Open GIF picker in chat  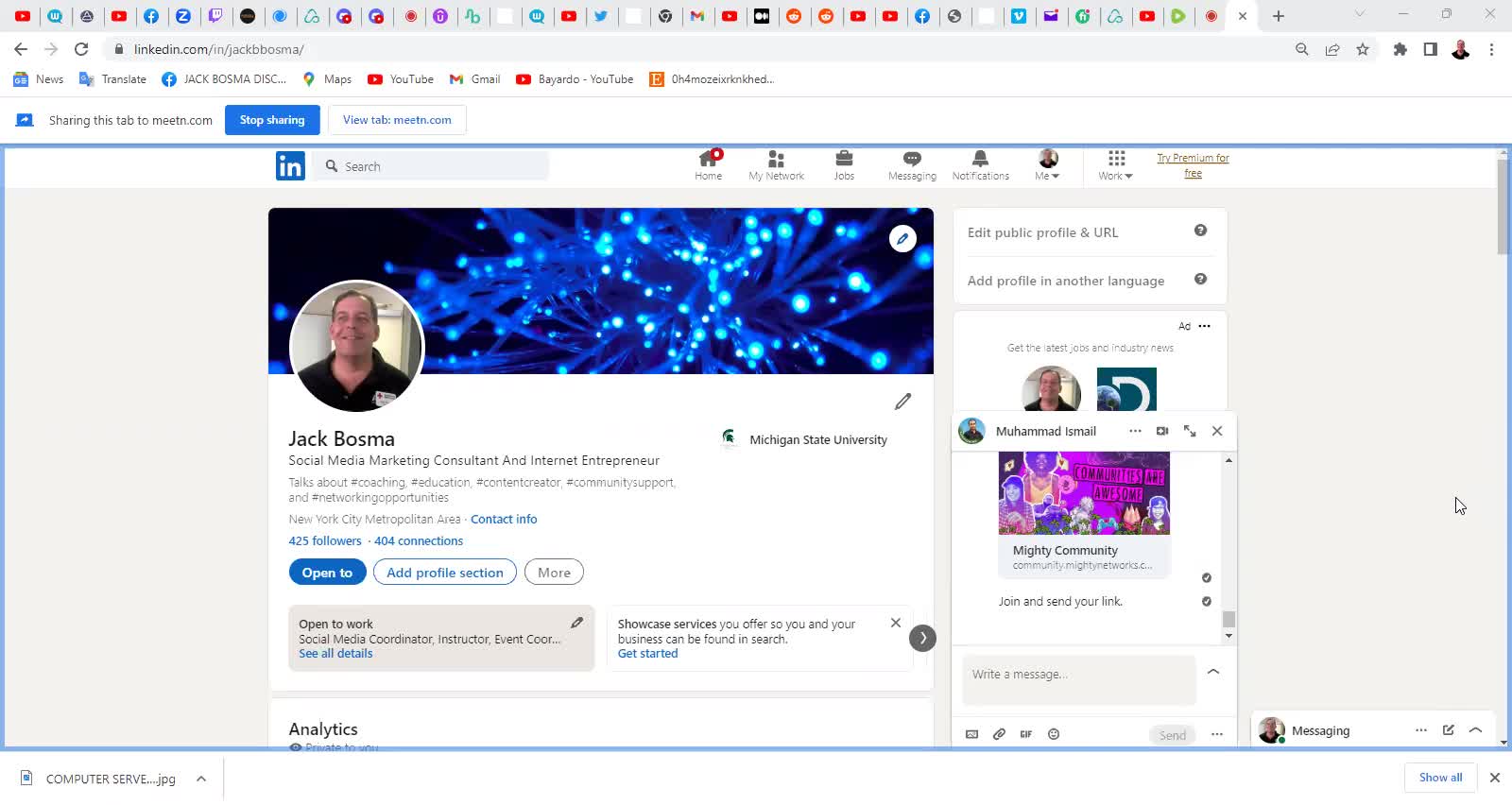click(x=1026, y=734)
